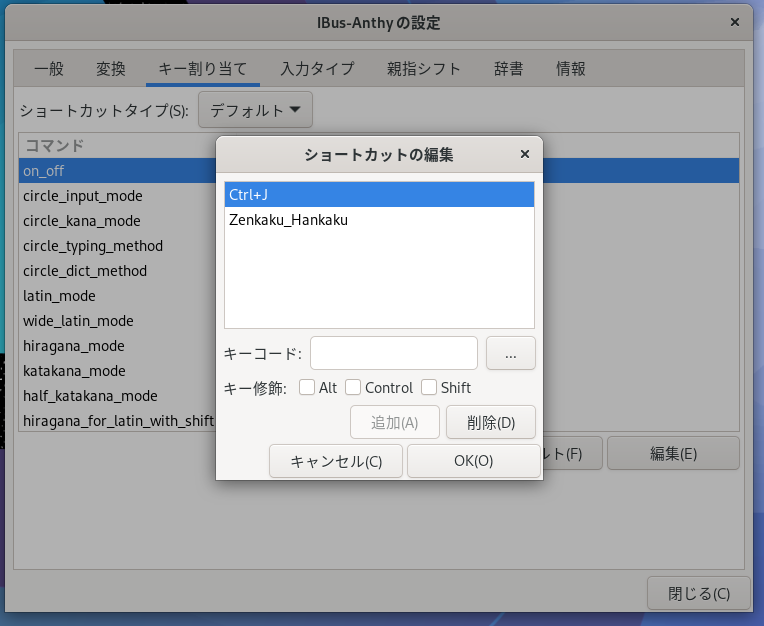Enable the Shift modifier checkbox
This screenshot has height=626, width=764.
click(429, 388)
